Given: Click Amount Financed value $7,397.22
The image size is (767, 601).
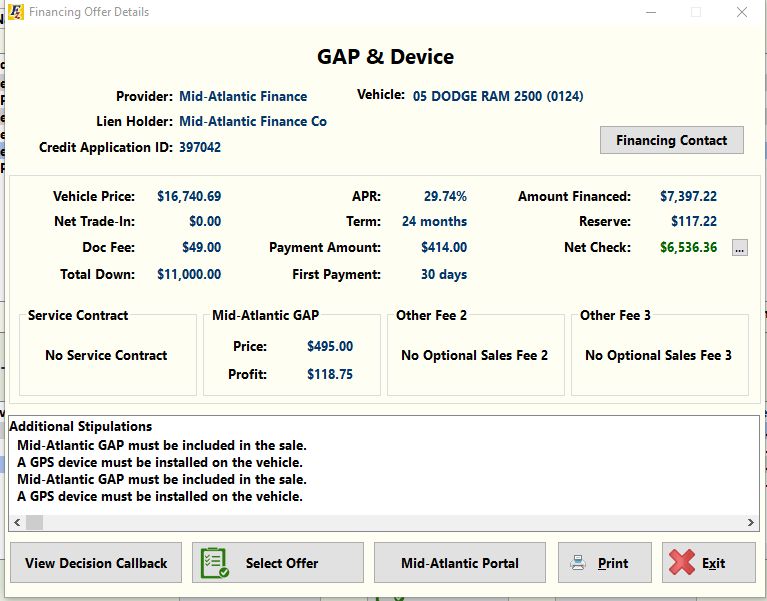Looking at the screenshot, I should pos(688,197).
